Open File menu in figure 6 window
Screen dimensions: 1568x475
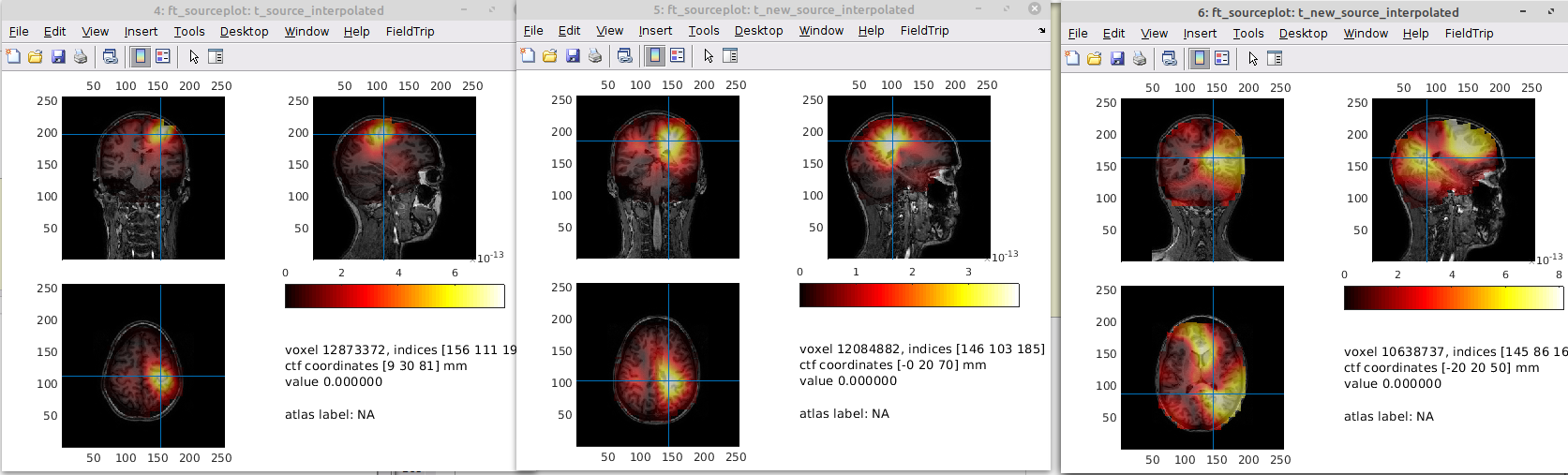click(1078, 33)
